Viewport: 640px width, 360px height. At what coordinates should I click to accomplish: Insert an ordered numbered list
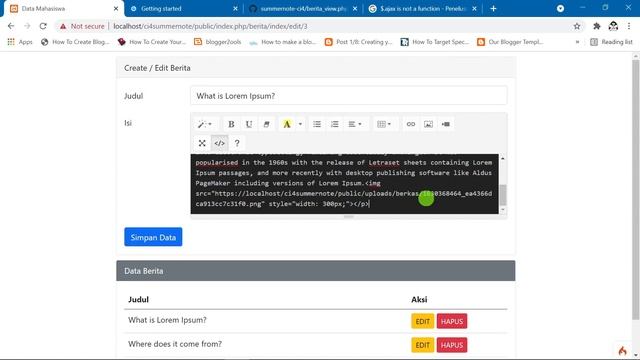(x=334, y=124)
